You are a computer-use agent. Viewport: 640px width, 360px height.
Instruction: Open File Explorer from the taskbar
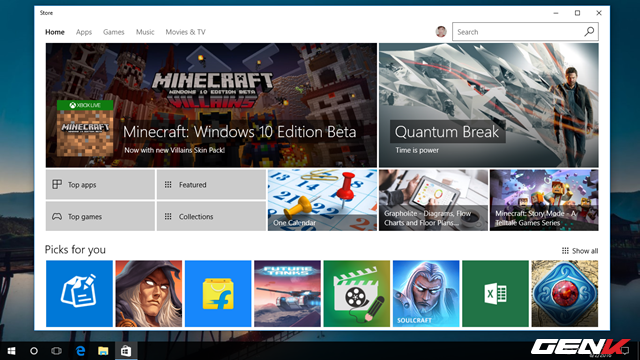(x=103, y=351)
